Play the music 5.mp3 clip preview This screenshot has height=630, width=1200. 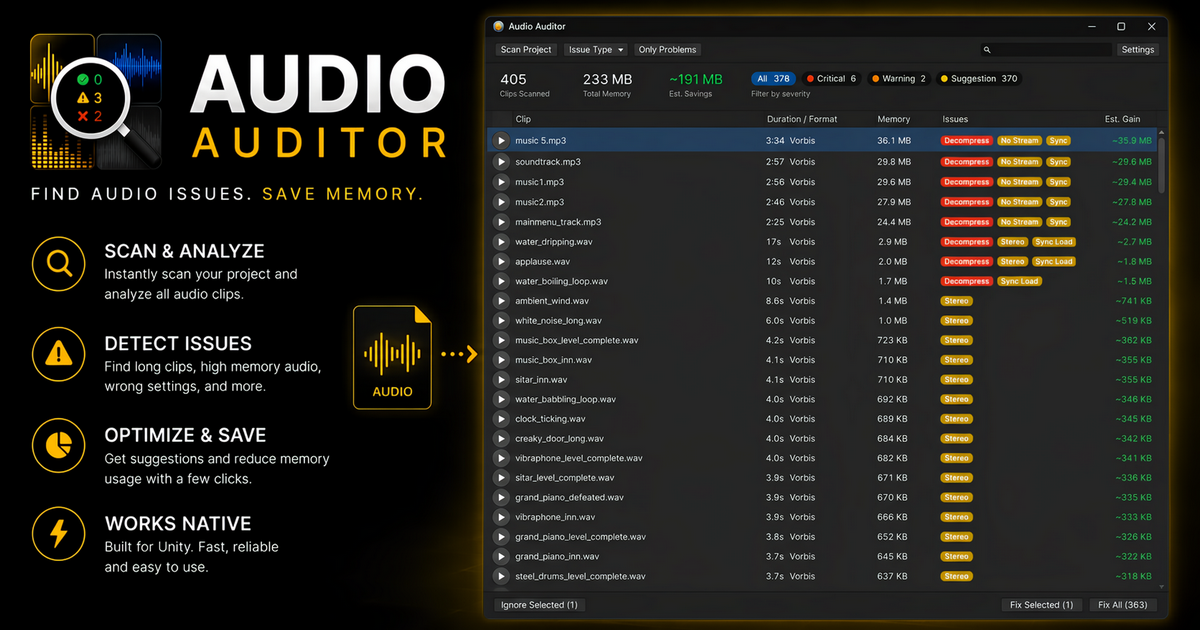tap(502, 141)
